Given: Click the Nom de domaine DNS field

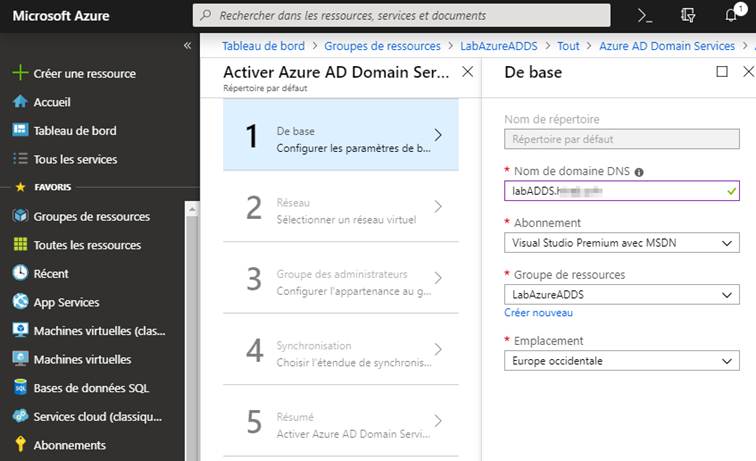Looking at the screenshot, I should pos(622,191).
